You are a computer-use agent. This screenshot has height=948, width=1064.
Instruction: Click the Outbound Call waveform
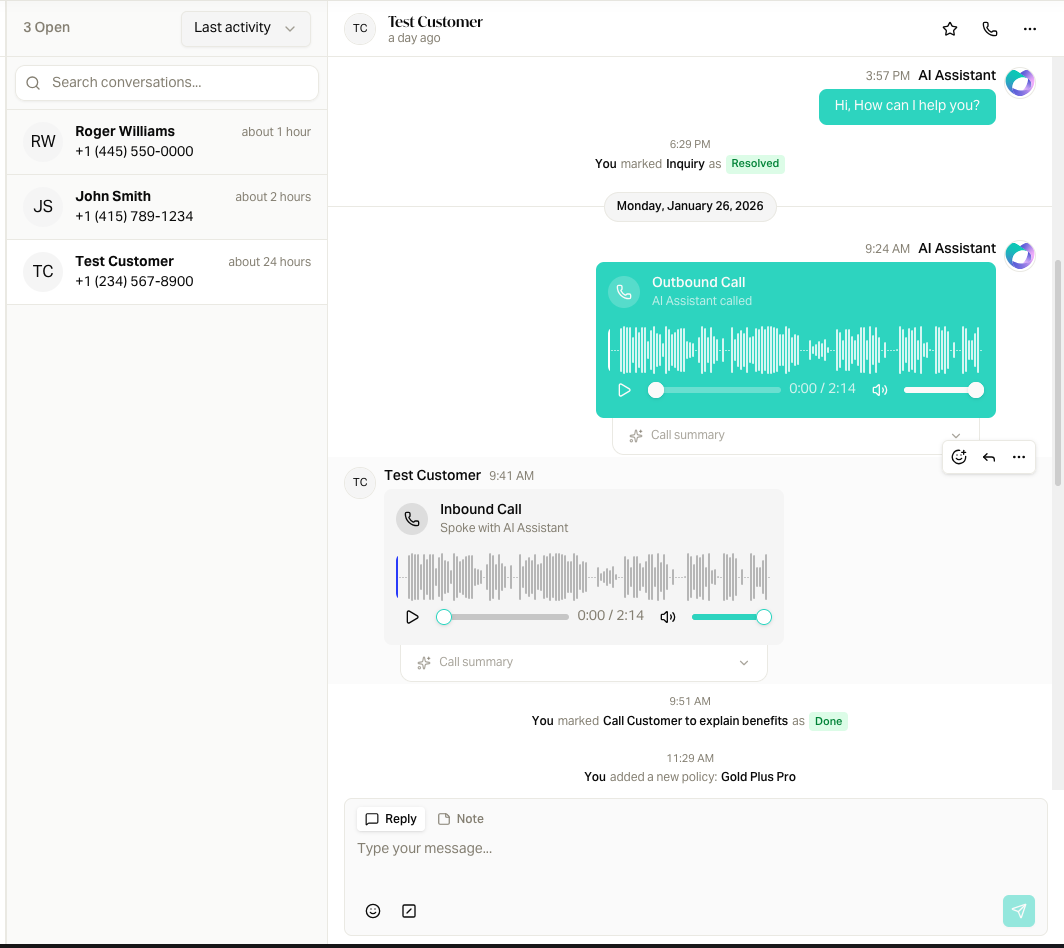click(795, 350)
